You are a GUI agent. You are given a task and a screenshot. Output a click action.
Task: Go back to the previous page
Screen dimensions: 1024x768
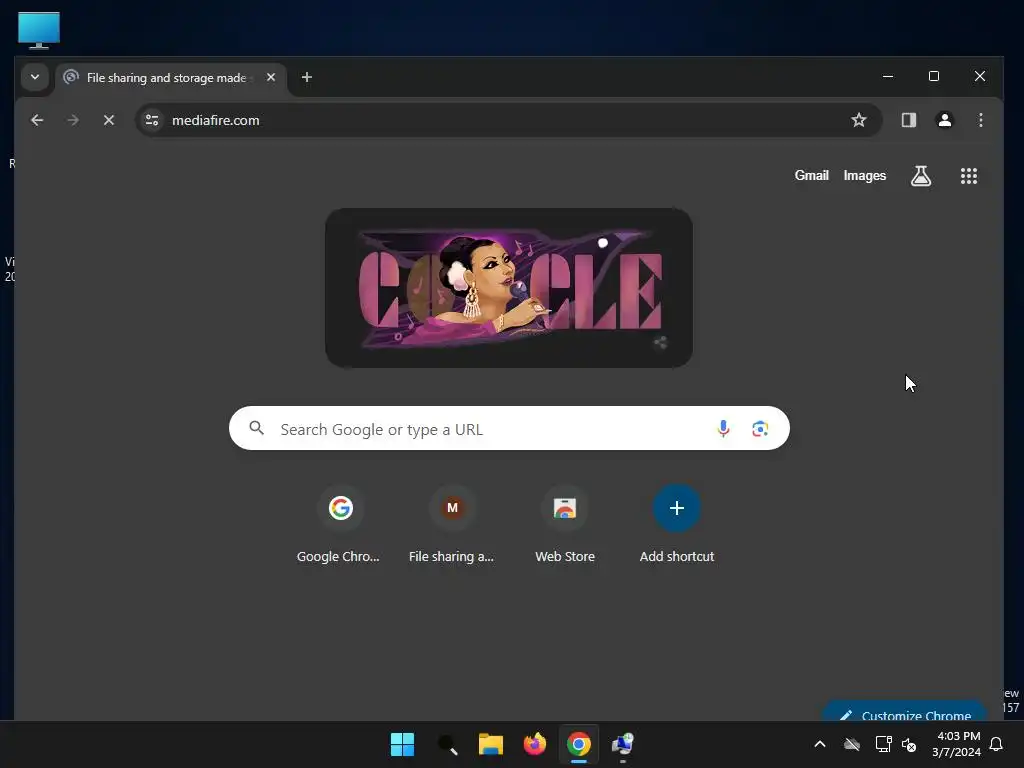tap(37, 120)
